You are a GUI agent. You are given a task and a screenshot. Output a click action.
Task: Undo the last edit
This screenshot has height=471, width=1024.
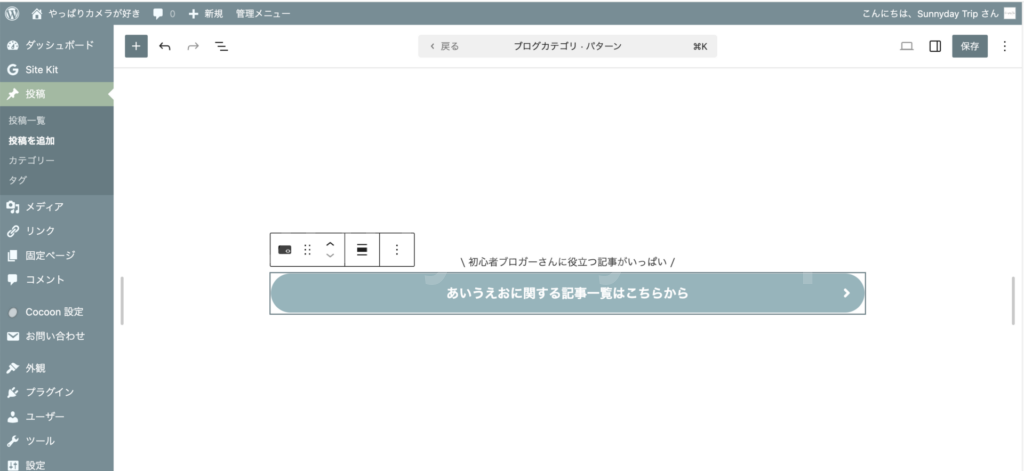pyautogui.click(x=165, y=46)
